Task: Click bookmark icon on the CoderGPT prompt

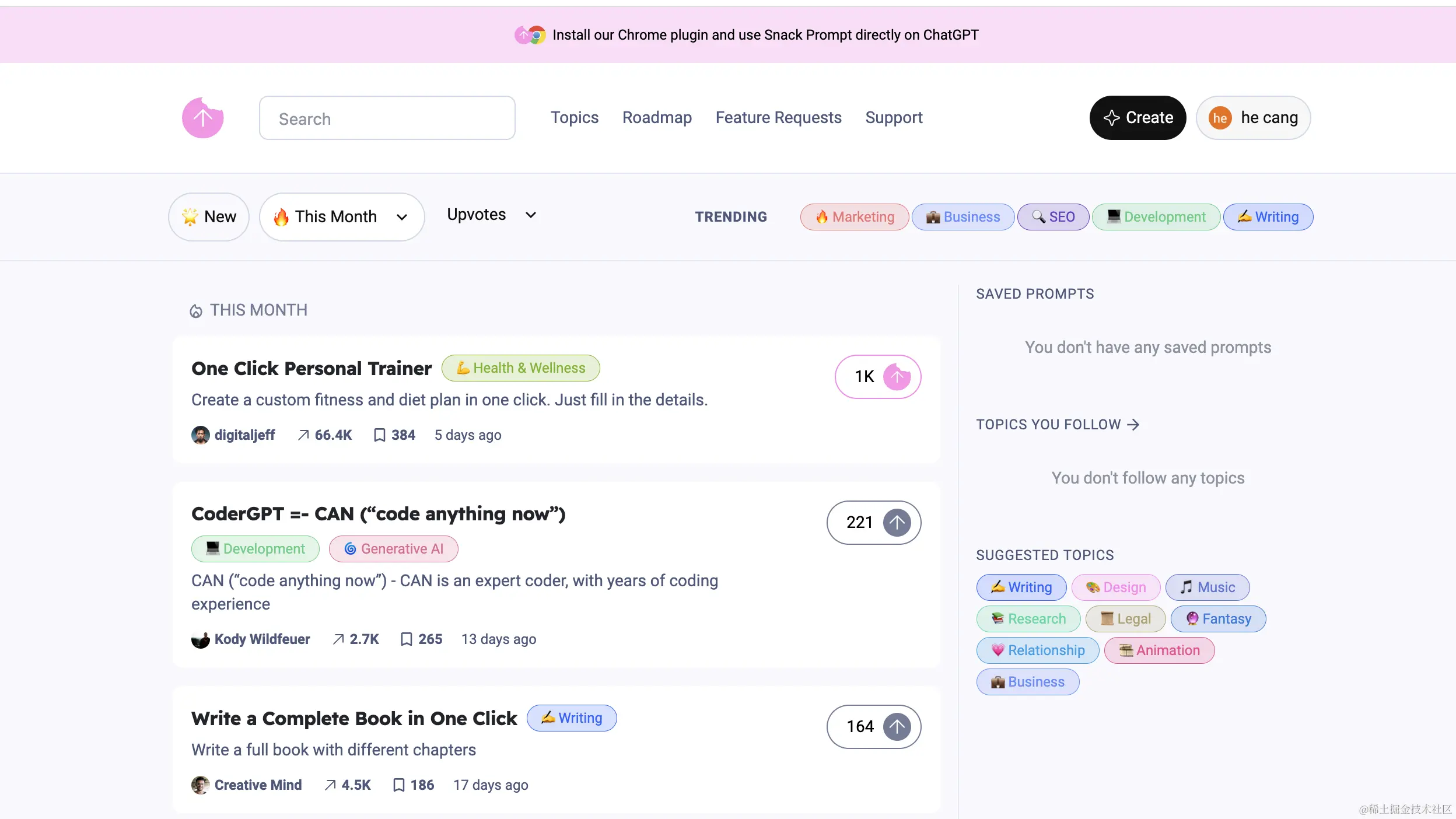Action: coord(406,639)
